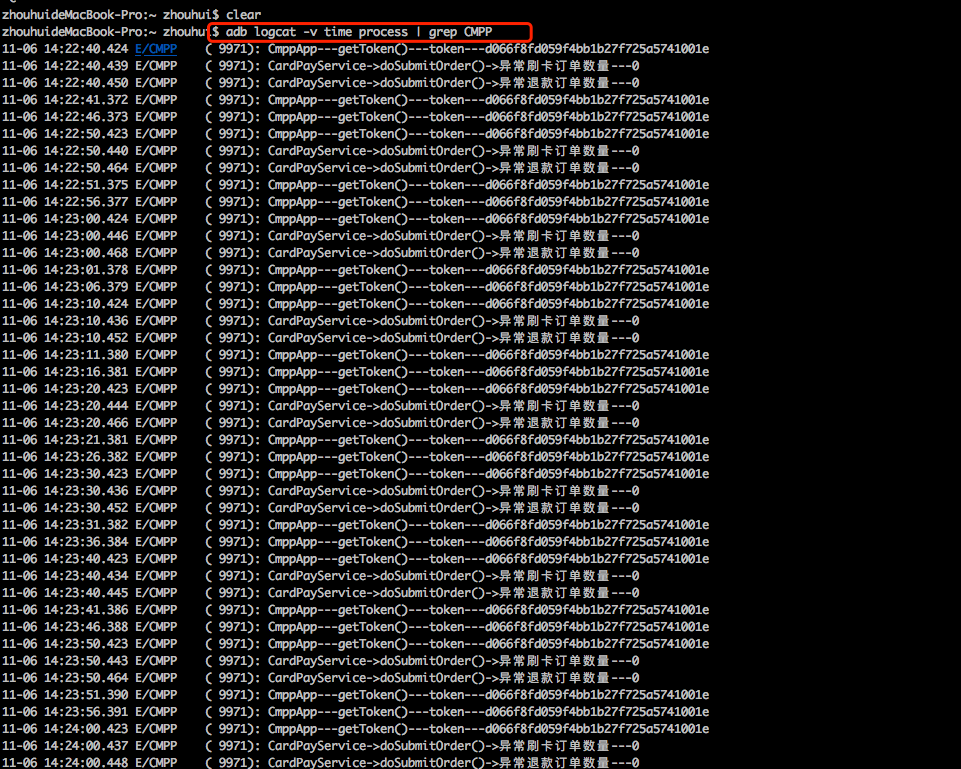
Task: Select timestamp 14:23:51.390
Action: [x=86, y=695]
